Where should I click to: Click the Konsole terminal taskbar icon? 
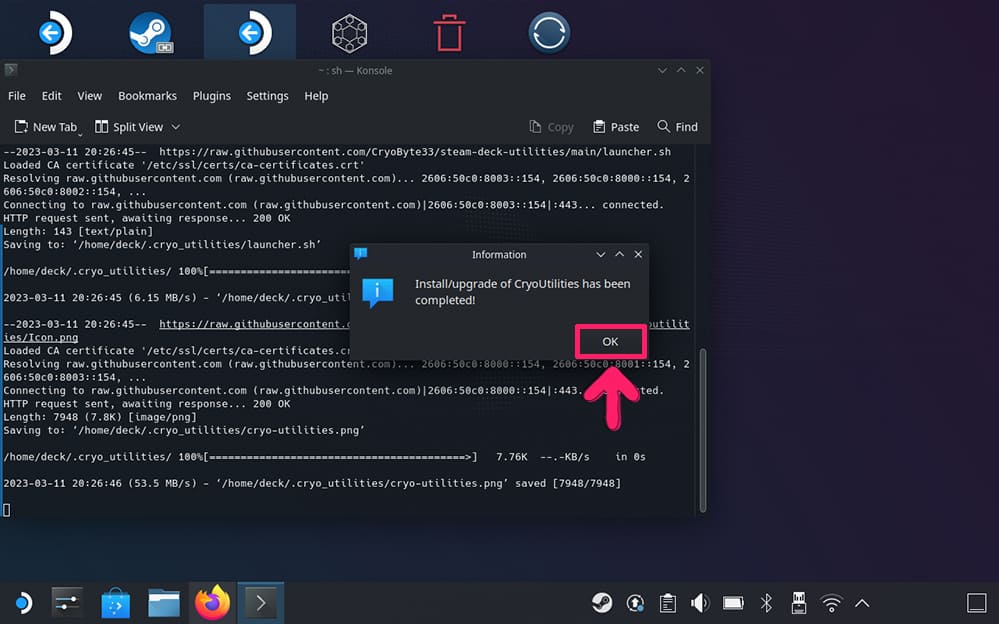tap(261, 603)
